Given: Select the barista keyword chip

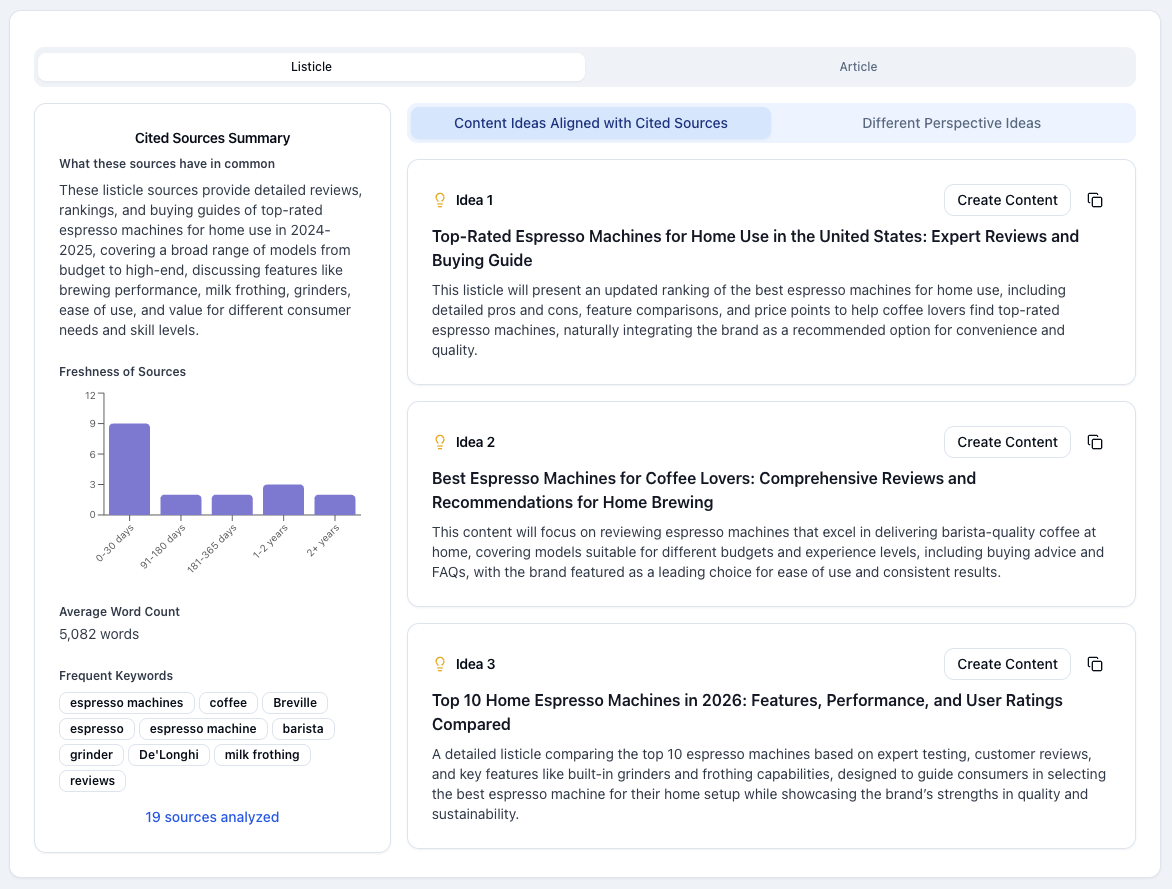Looking at the screenshot, I should pos(303,728).
